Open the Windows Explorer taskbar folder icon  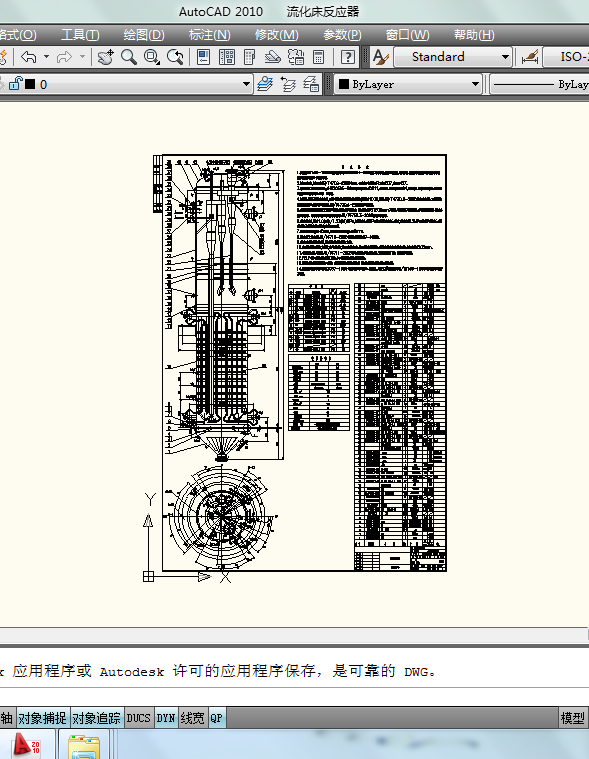(x=84, y=746)
